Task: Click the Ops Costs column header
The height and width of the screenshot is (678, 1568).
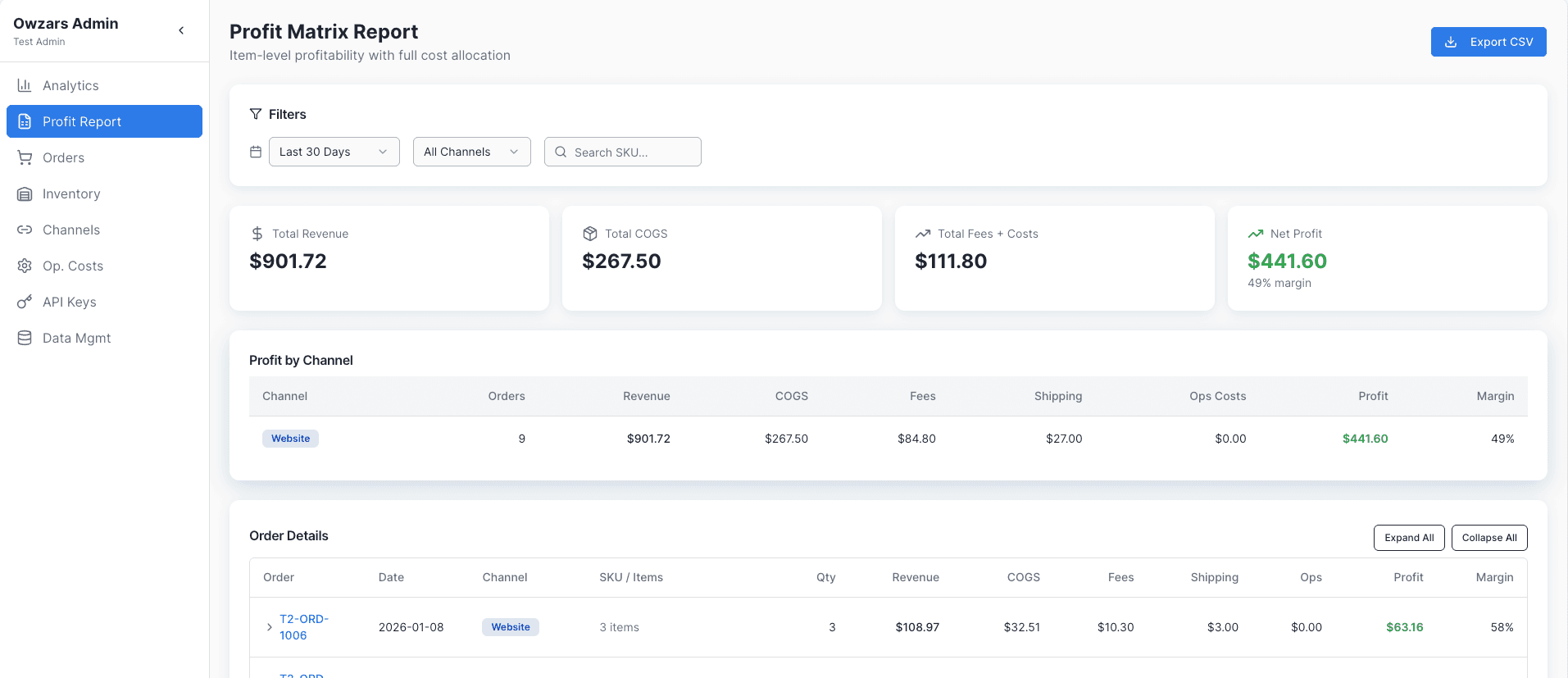Action: point(1217,396)
